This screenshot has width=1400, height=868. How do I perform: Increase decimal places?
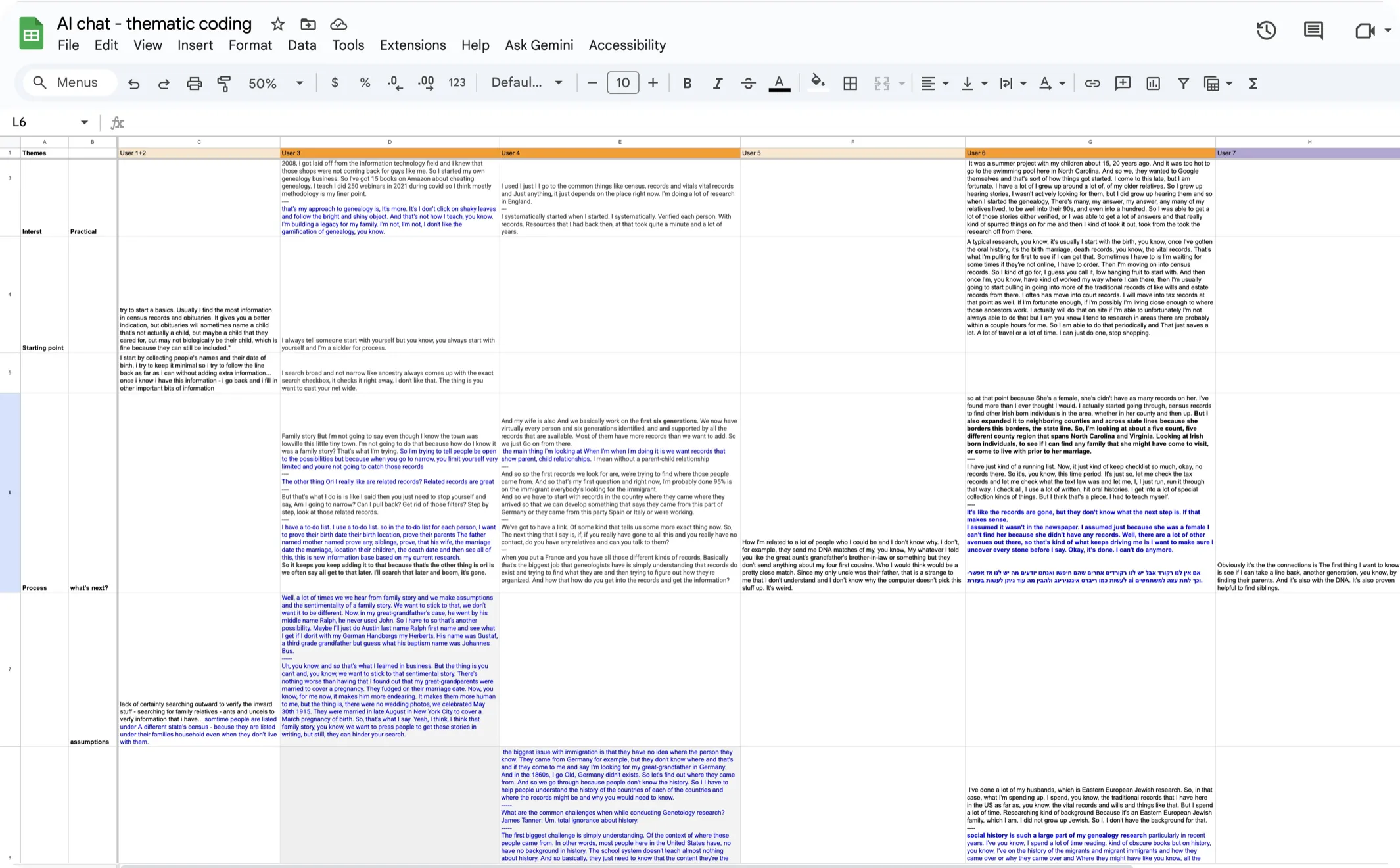[x=426, y=83]
